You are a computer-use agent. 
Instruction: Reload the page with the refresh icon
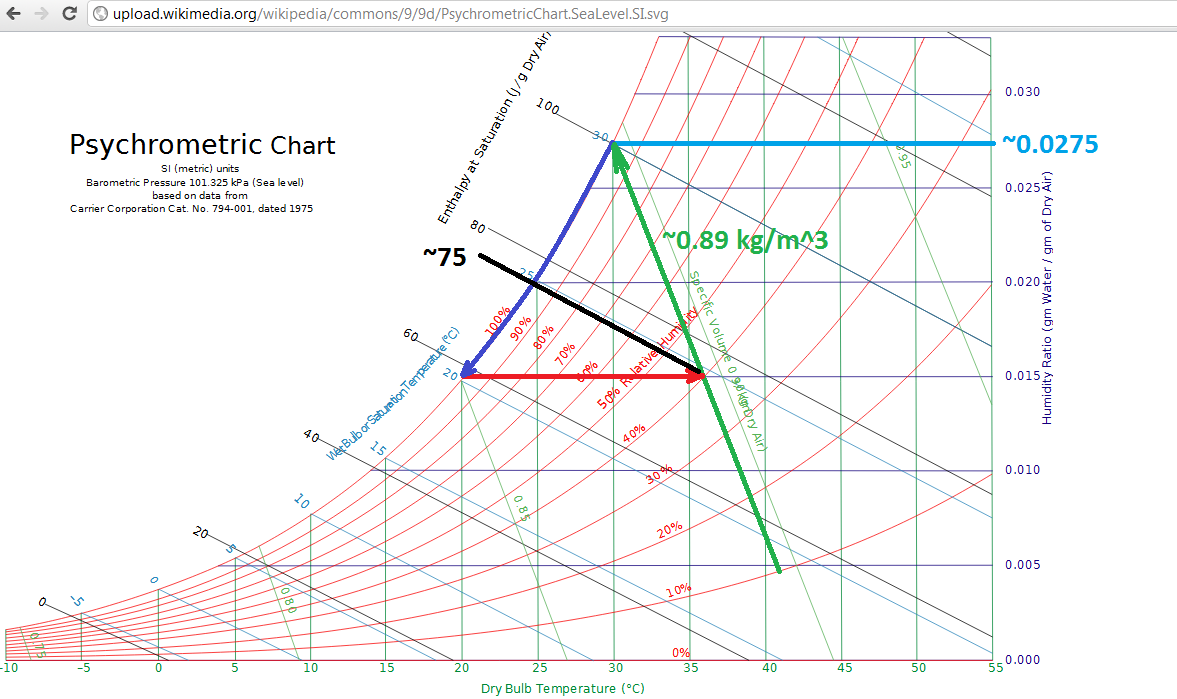pos(69,14)
